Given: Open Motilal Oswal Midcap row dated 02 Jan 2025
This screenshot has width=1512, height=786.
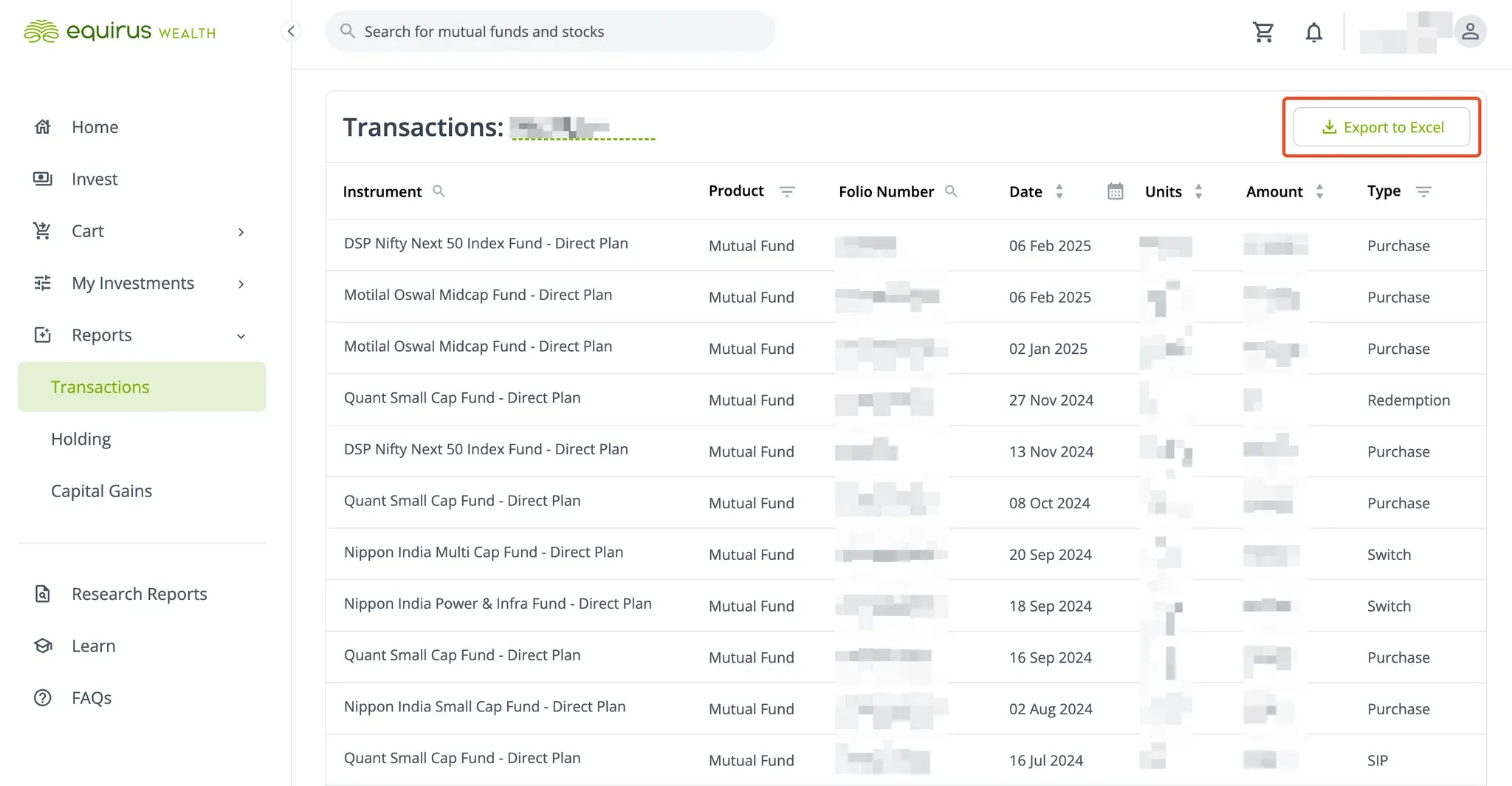Looking at the screenshot, I should [x=906, y=348].
